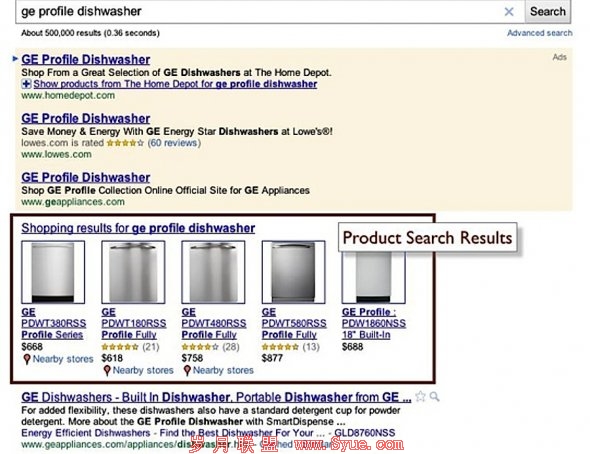Open Shopping results for ge profile dishwasher

138,228
